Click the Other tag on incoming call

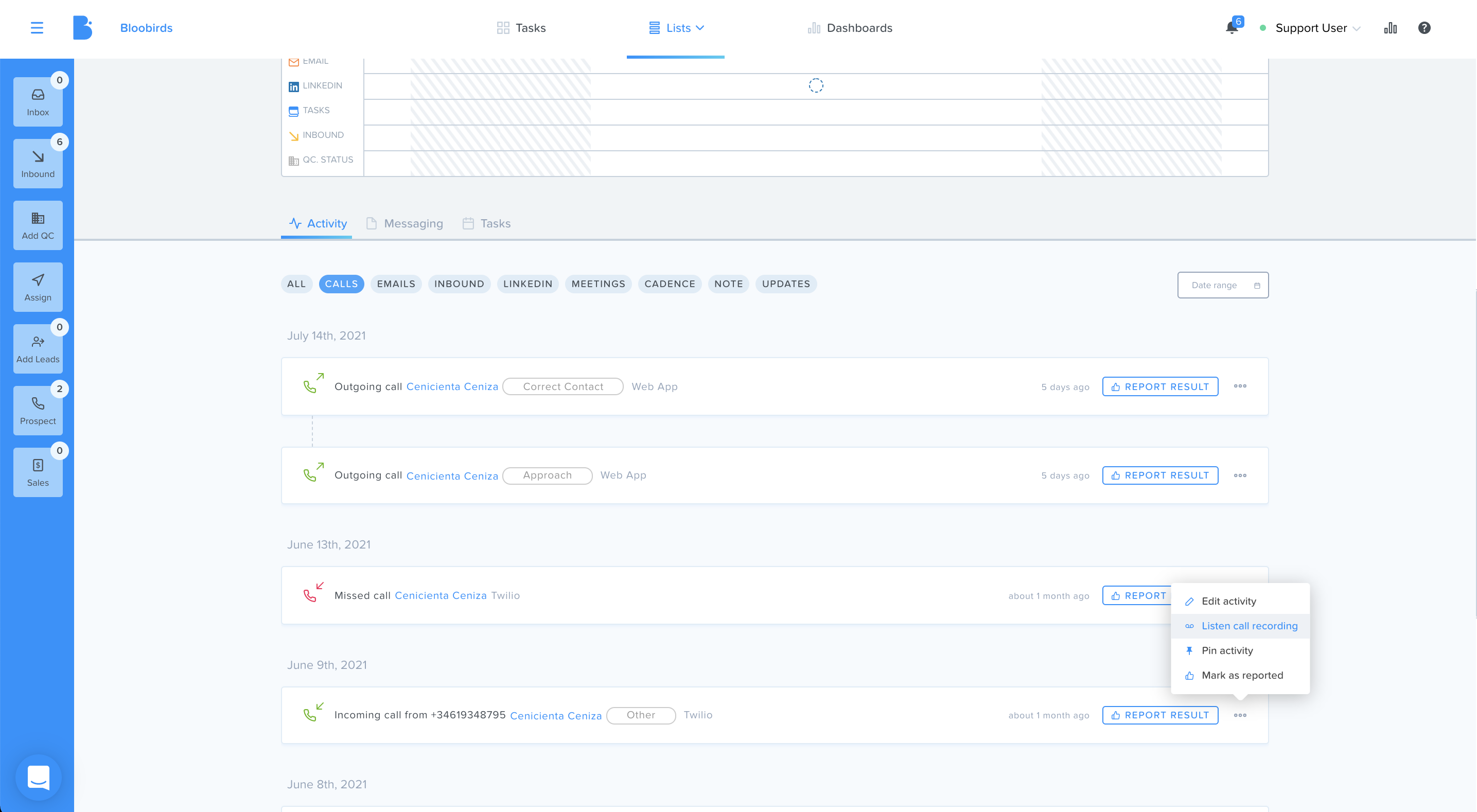[x=640, y=715]
